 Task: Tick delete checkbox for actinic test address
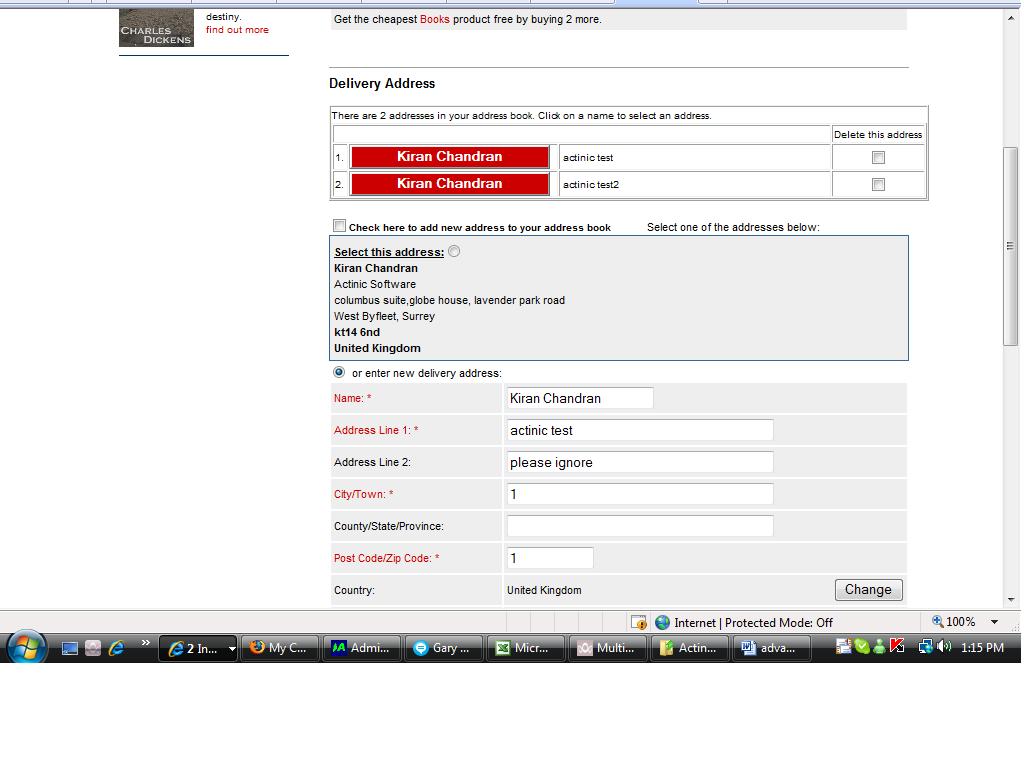[x=878, y=158]
